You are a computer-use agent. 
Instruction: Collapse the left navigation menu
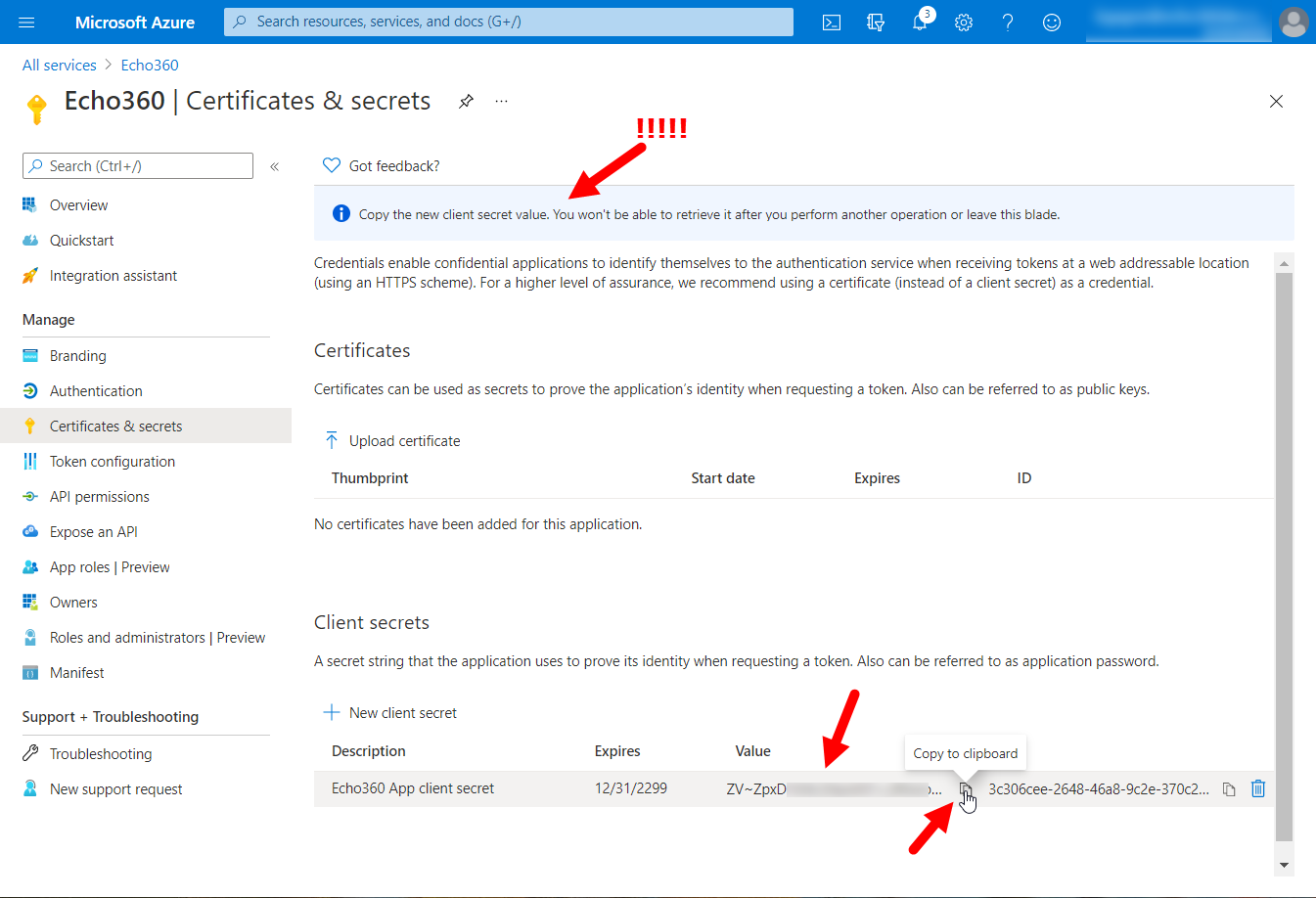[275, 166]
